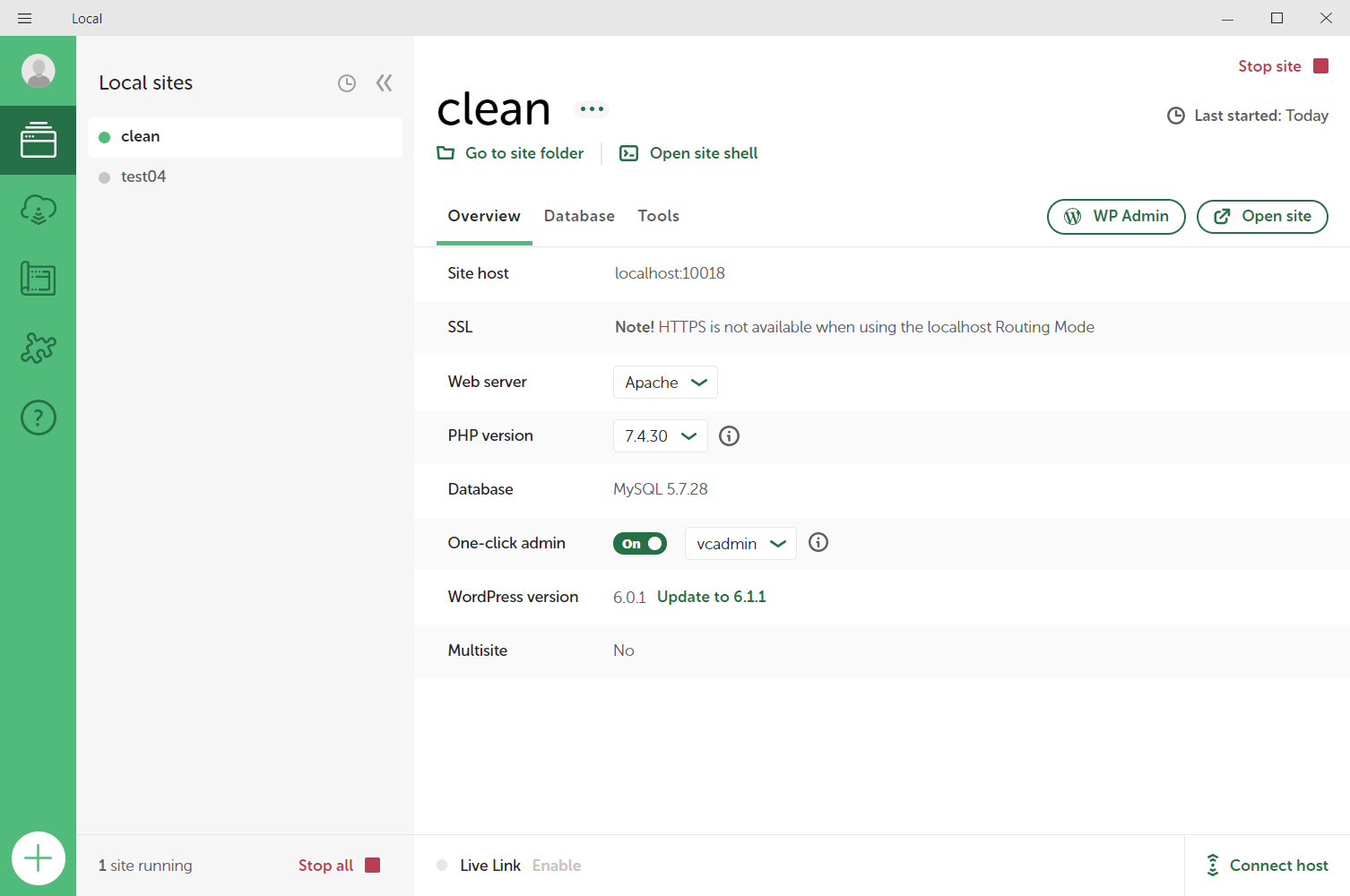Turn off the One-click admin toggle
Screen dimensions: 1350x896
click(640, 544)
